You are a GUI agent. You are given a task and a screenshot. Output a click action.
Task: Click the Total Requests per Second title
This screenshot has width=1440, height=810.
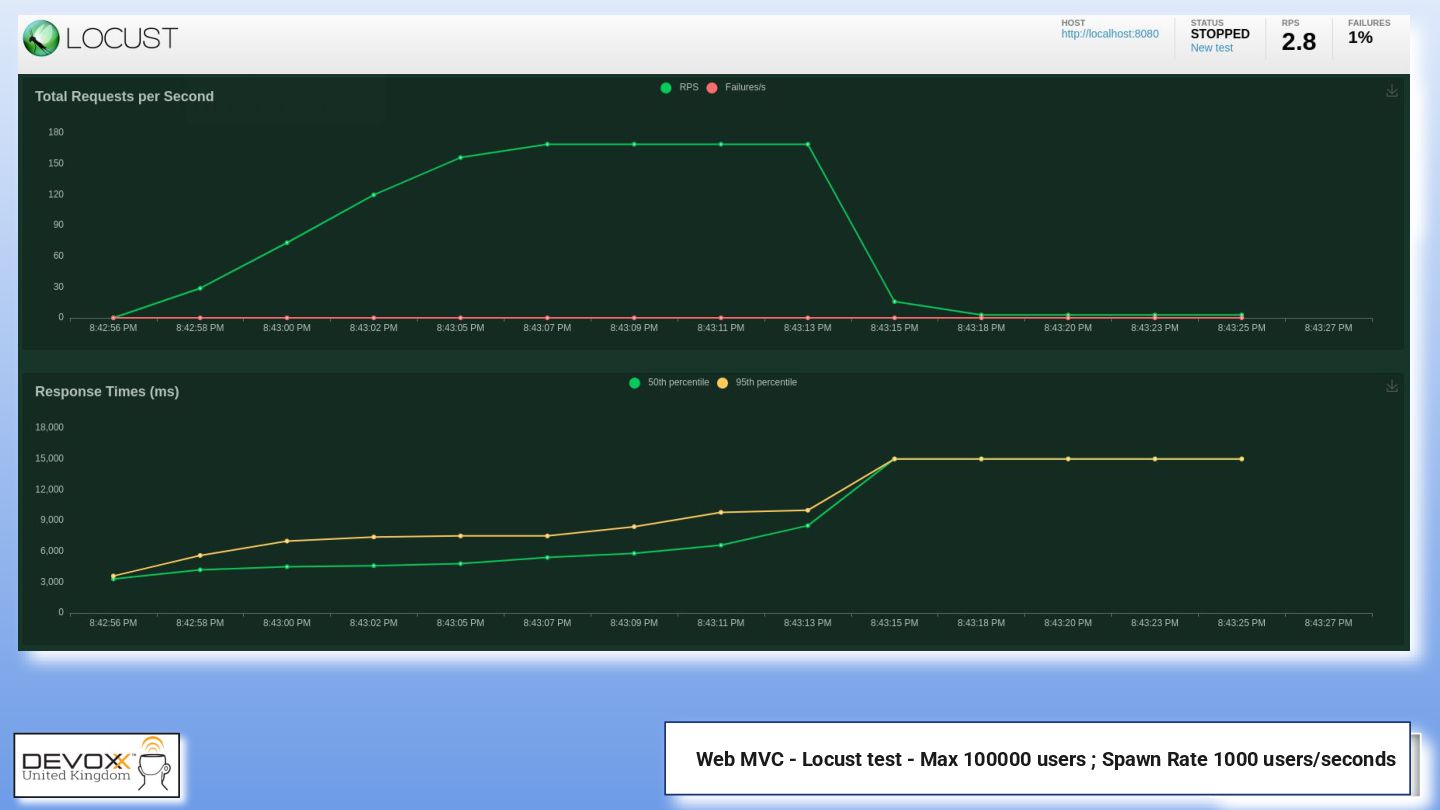[124, 97]
